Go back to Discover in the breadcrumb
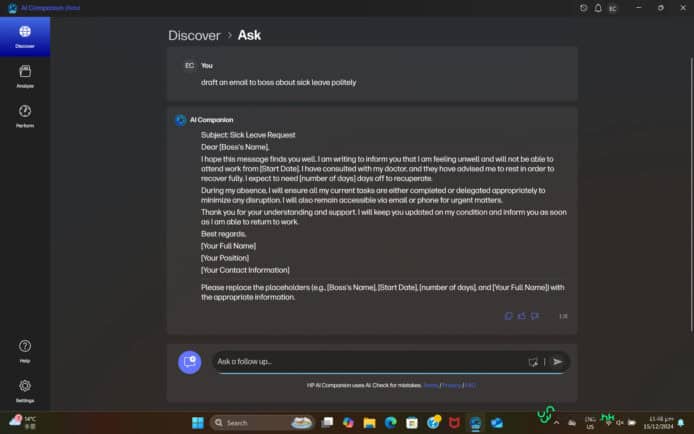 [x=194, y=35]
